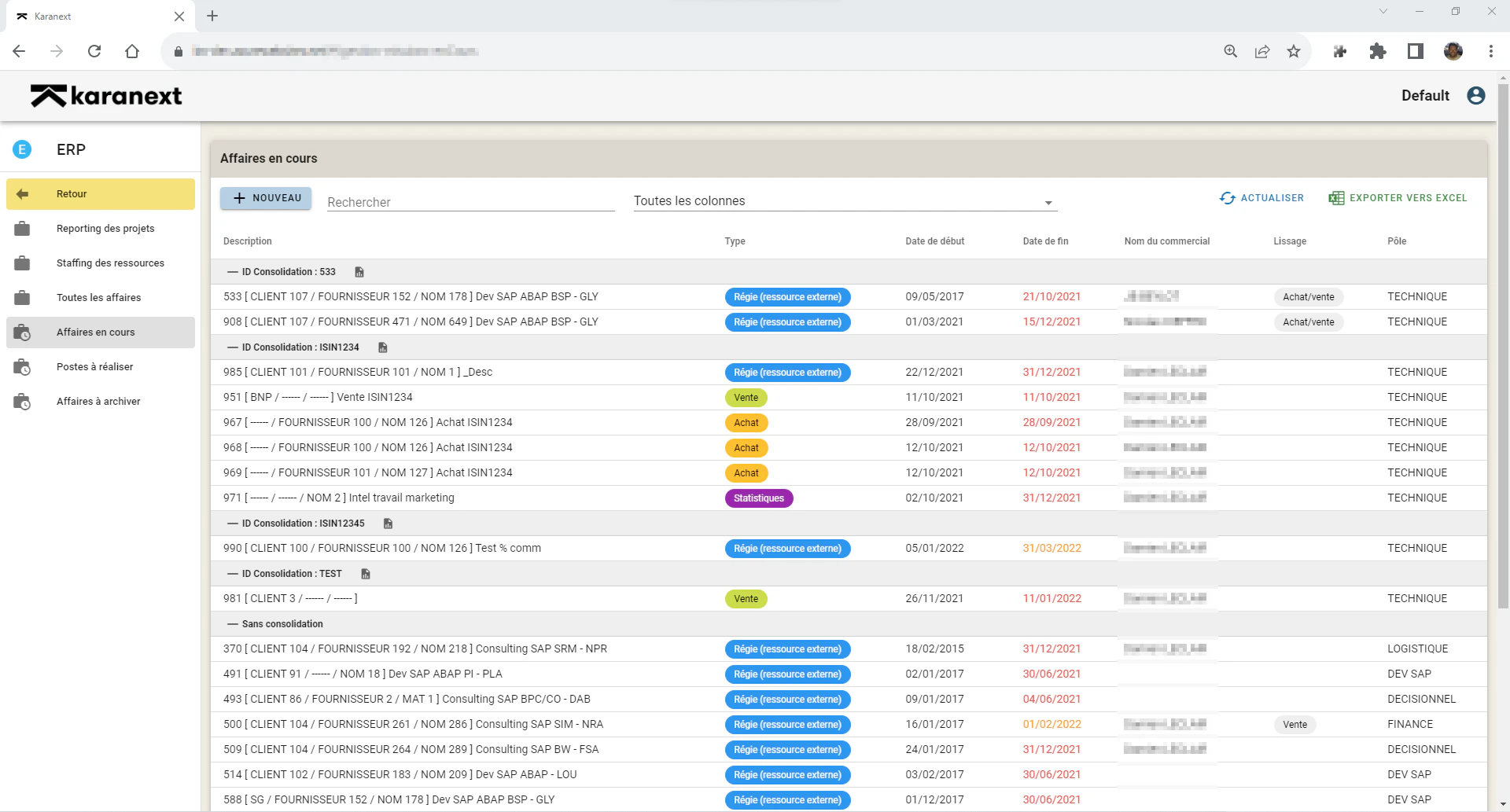Open document icon for consolidation 533
Viewport: 1510px width, 812px height.
(x=359, y=272)
